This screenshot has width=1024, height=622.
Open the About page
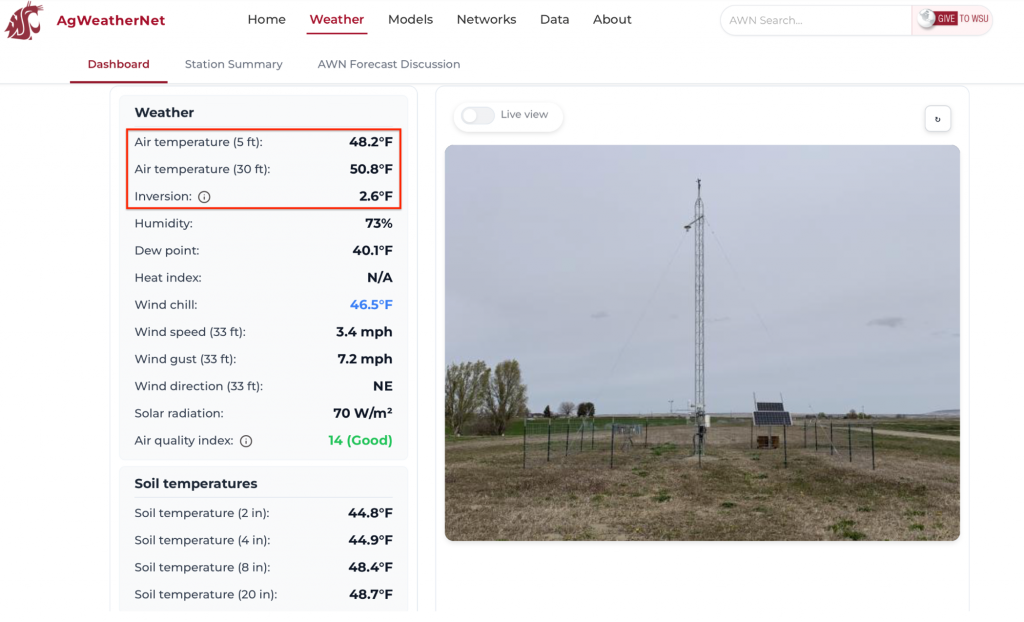(x=611, y=19)
